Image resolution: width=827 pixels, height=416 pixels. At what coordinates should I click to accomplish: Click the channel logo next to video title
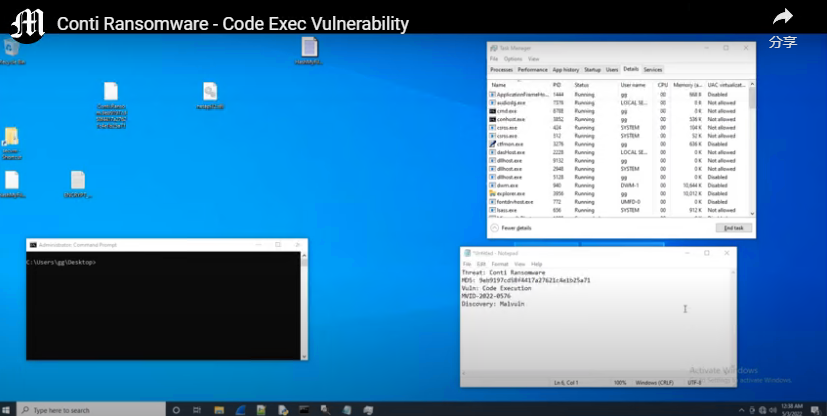tap(27, 25)
